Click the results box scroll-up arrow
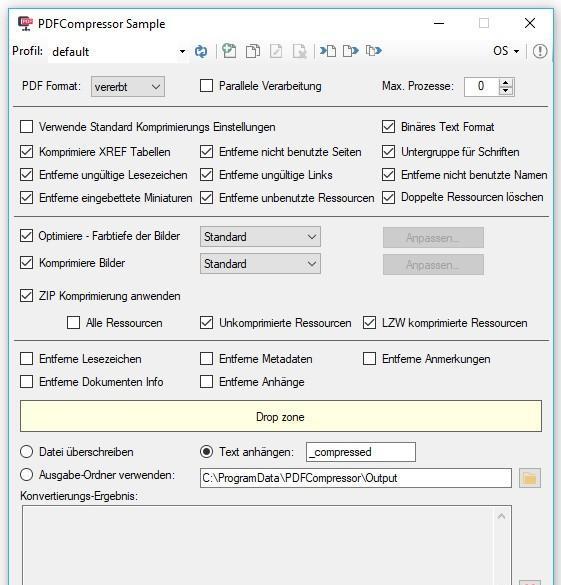Viewport: 561px width, 585px height. click(x=502, y=516)
